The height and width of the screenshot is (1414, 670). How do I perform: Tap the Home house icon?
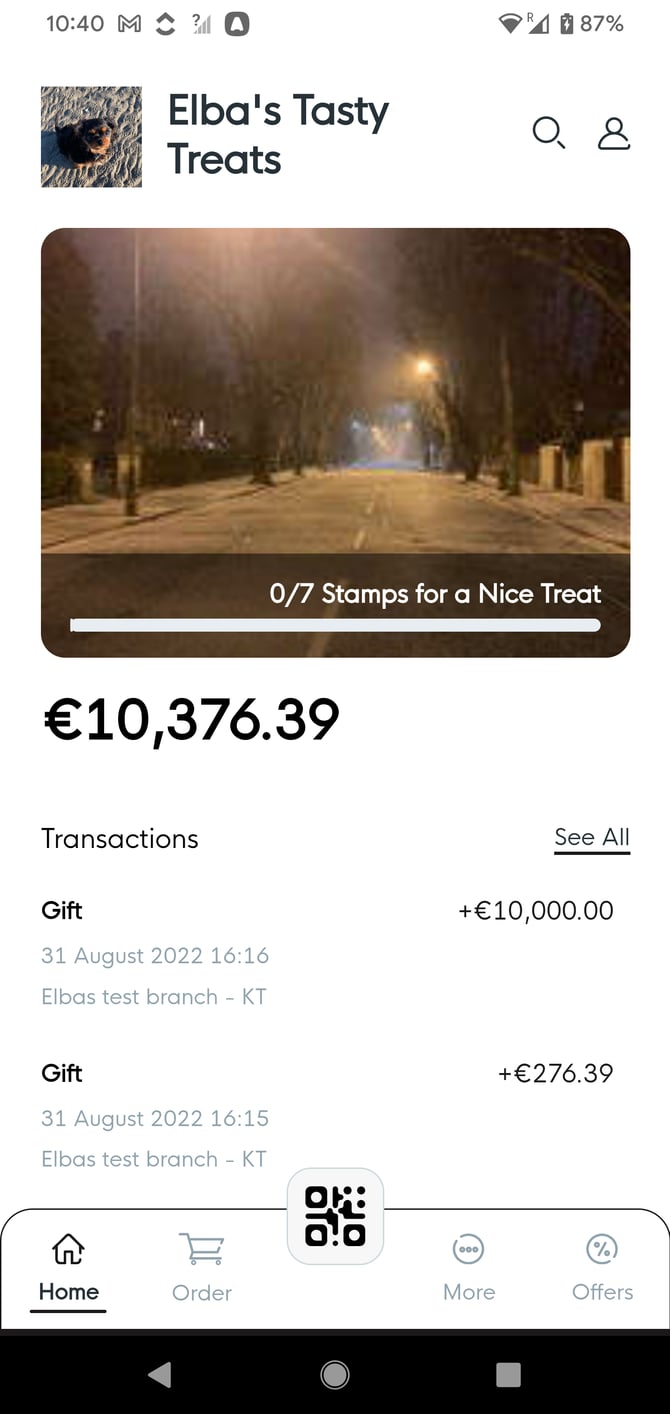(x=68, y=1249)
